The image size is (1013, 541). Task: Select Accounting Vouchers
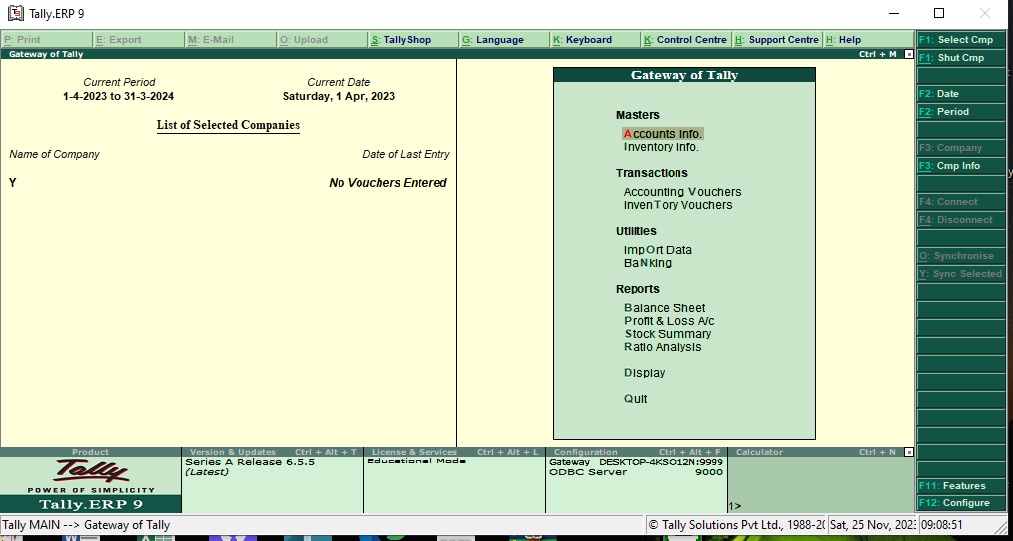(682, 192)
